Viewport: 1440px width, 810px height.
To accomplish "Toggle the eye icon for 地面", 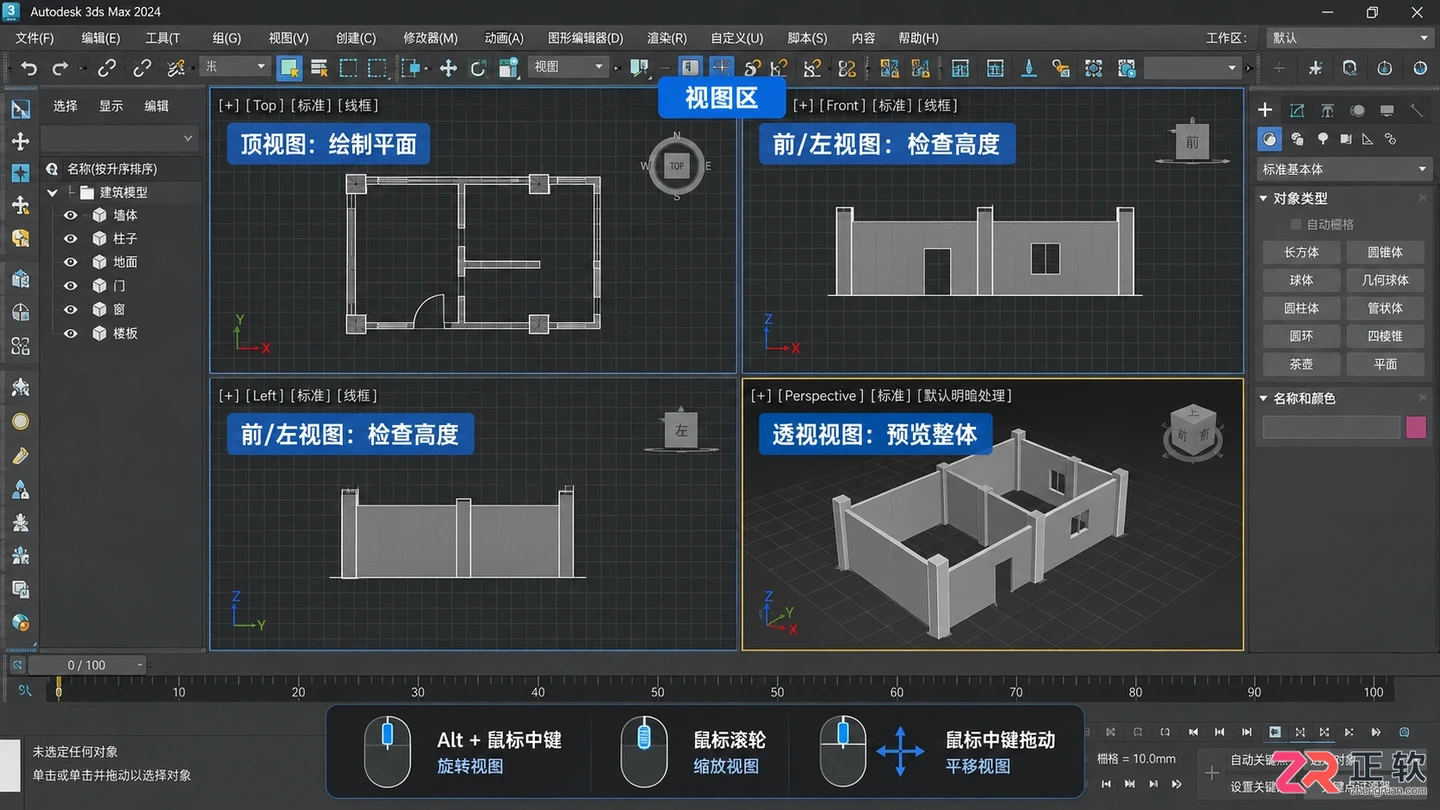I will [71, 262].
